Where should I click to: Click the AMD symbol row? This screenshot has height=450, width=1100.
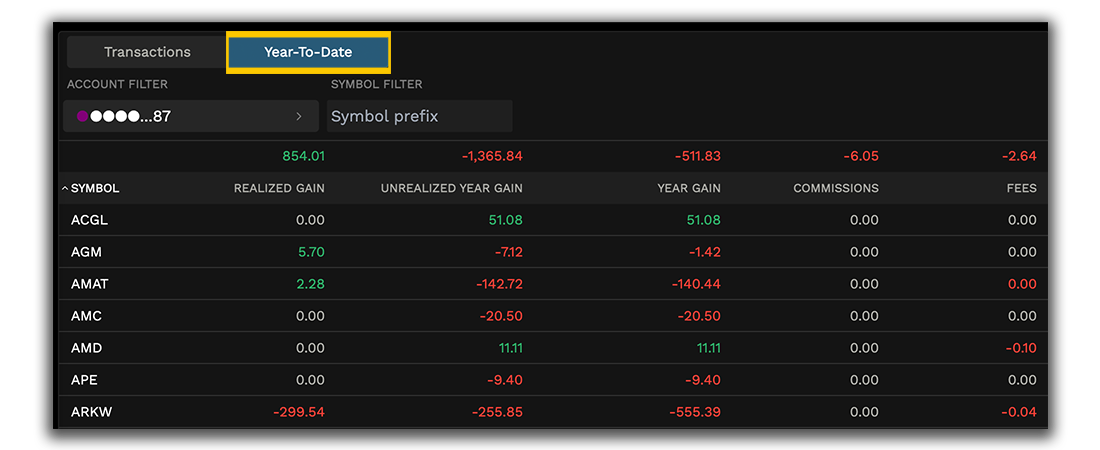pos(86,348)
